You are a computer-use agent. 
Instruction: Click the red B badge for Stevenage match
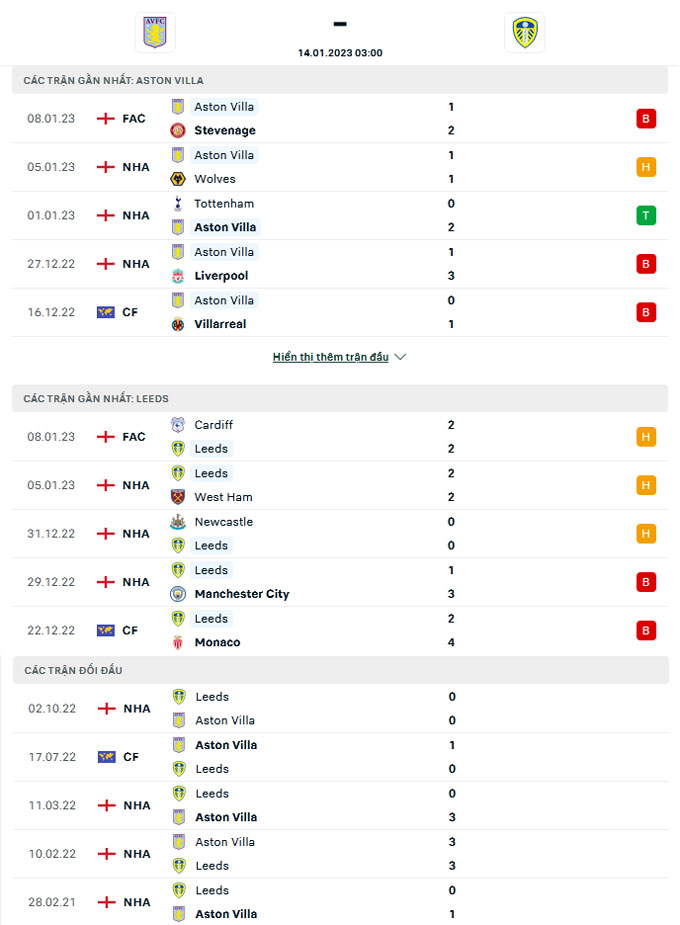[x=646, y=119]
